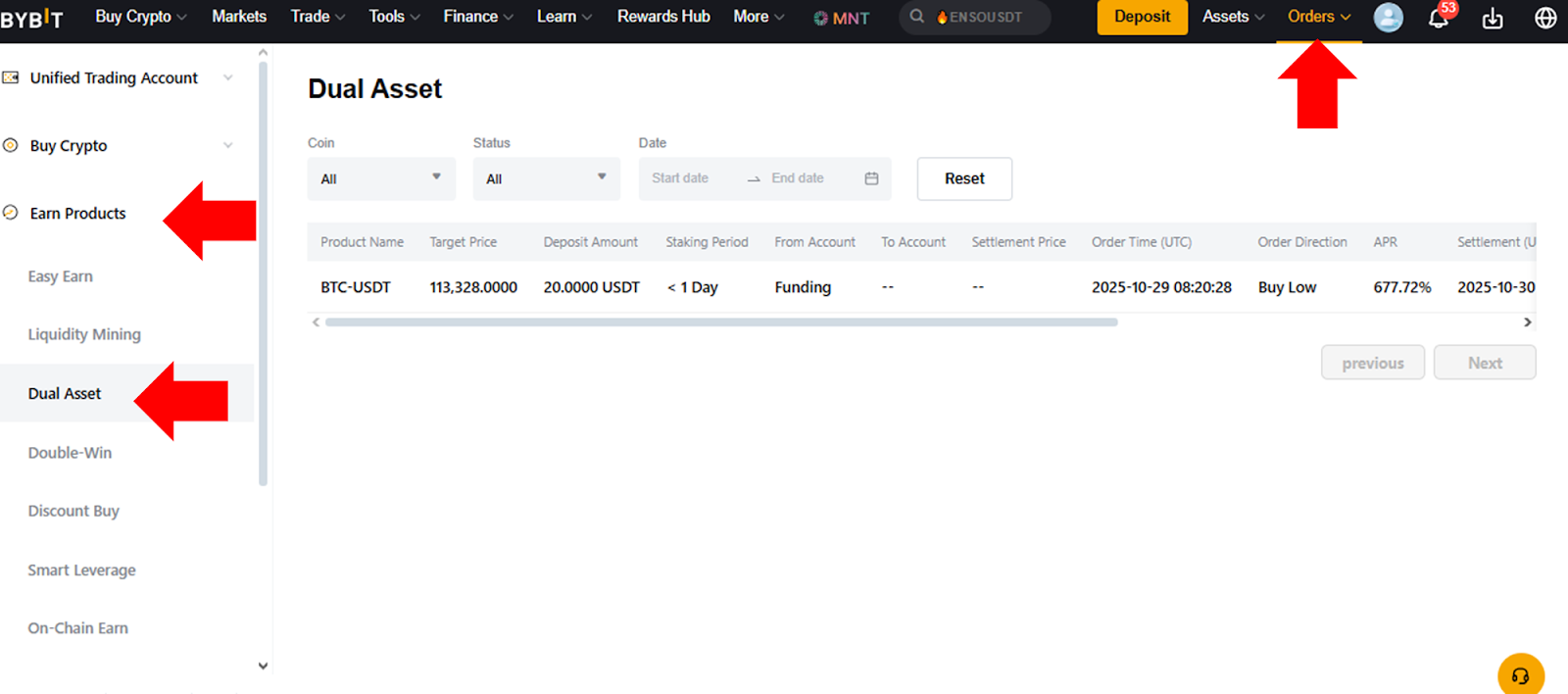Click the APR value 677.72%

point(1402,287)
